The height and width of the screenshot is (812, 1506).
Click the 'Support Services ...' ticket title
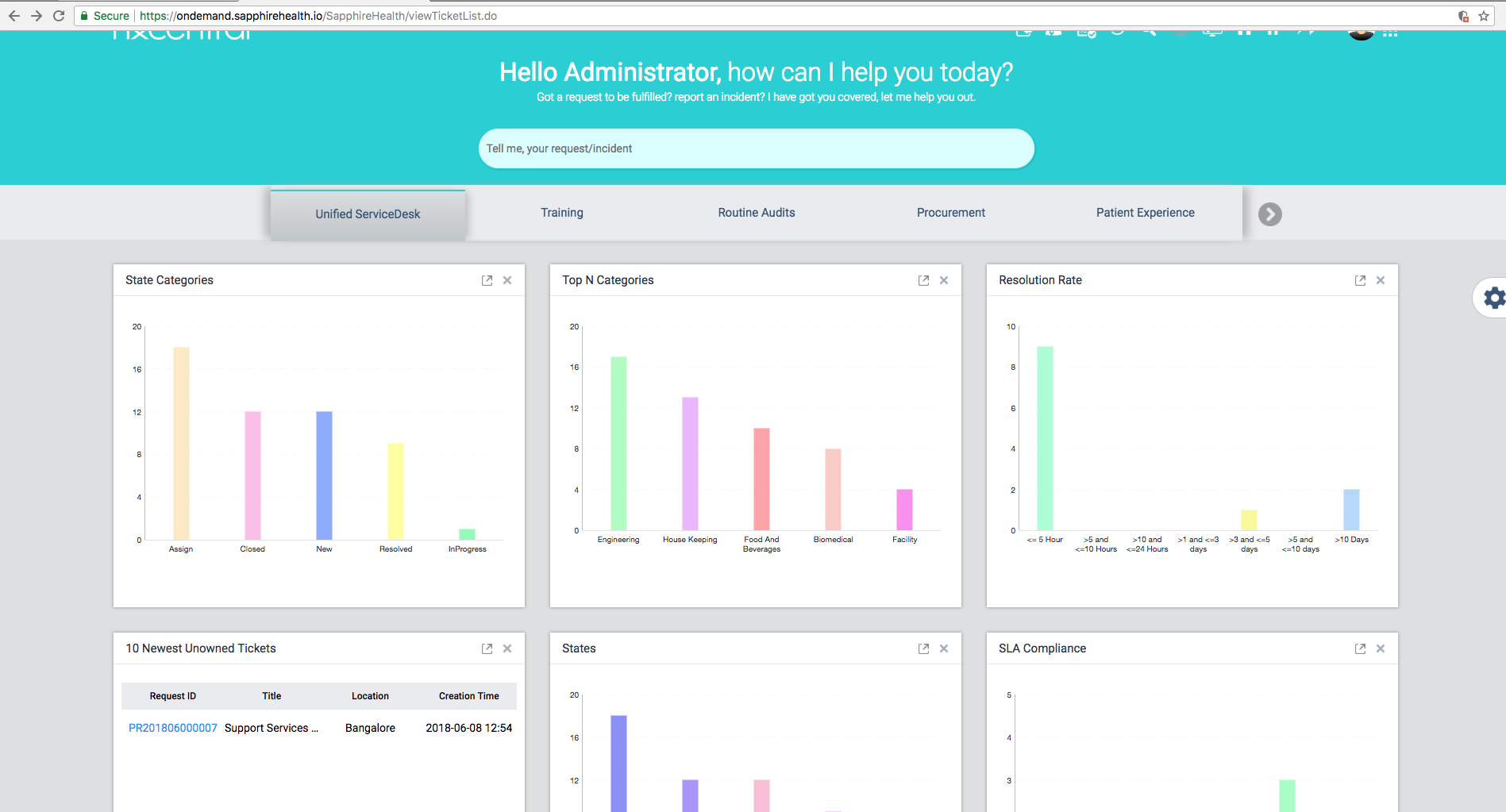click(x=272, y=728)
